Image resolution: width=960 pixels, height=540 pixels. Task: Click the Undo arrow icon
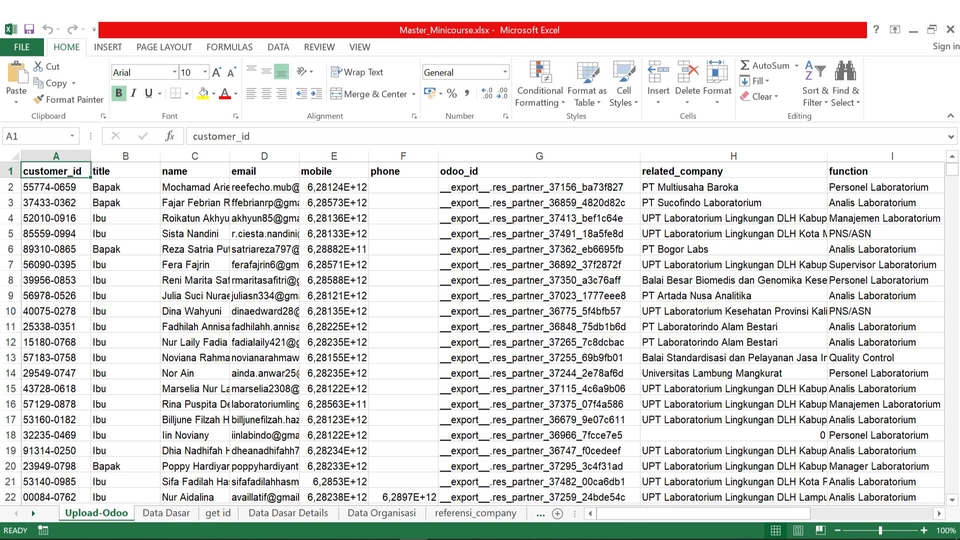[47, 29]
